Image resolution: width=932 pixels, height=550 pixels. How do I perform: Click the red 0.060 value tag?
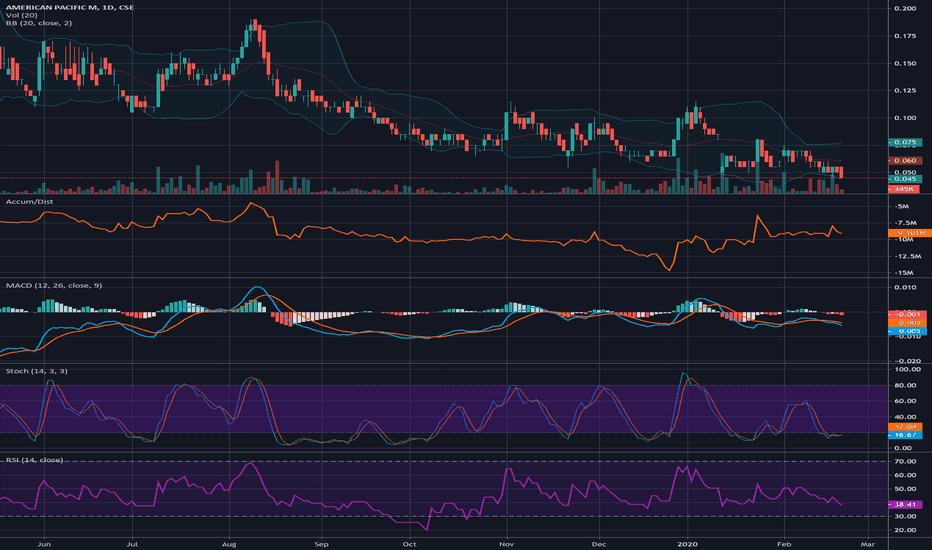(905, 161)
